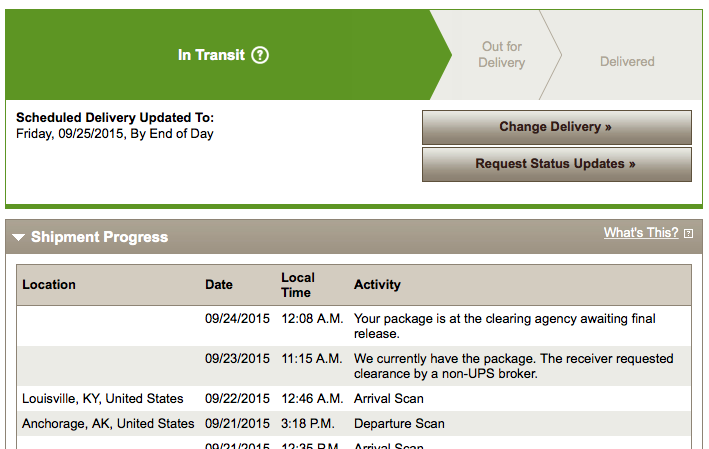Click the Location column header
This screenshot has width=709, height=449.
[49, 284]
